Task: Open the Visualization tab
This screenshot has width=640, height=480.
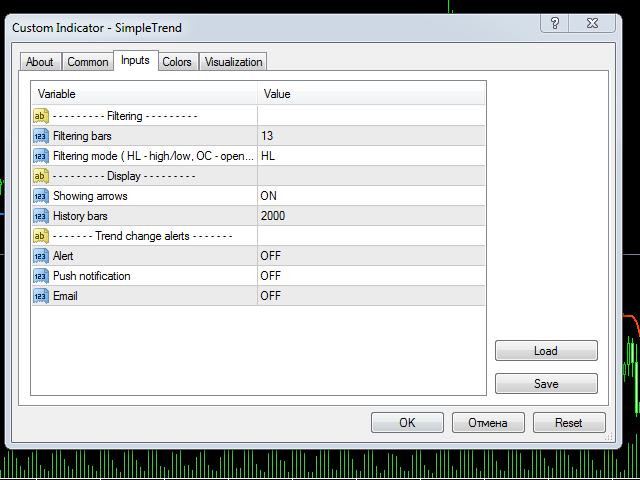Action: (x=233, y=62)
